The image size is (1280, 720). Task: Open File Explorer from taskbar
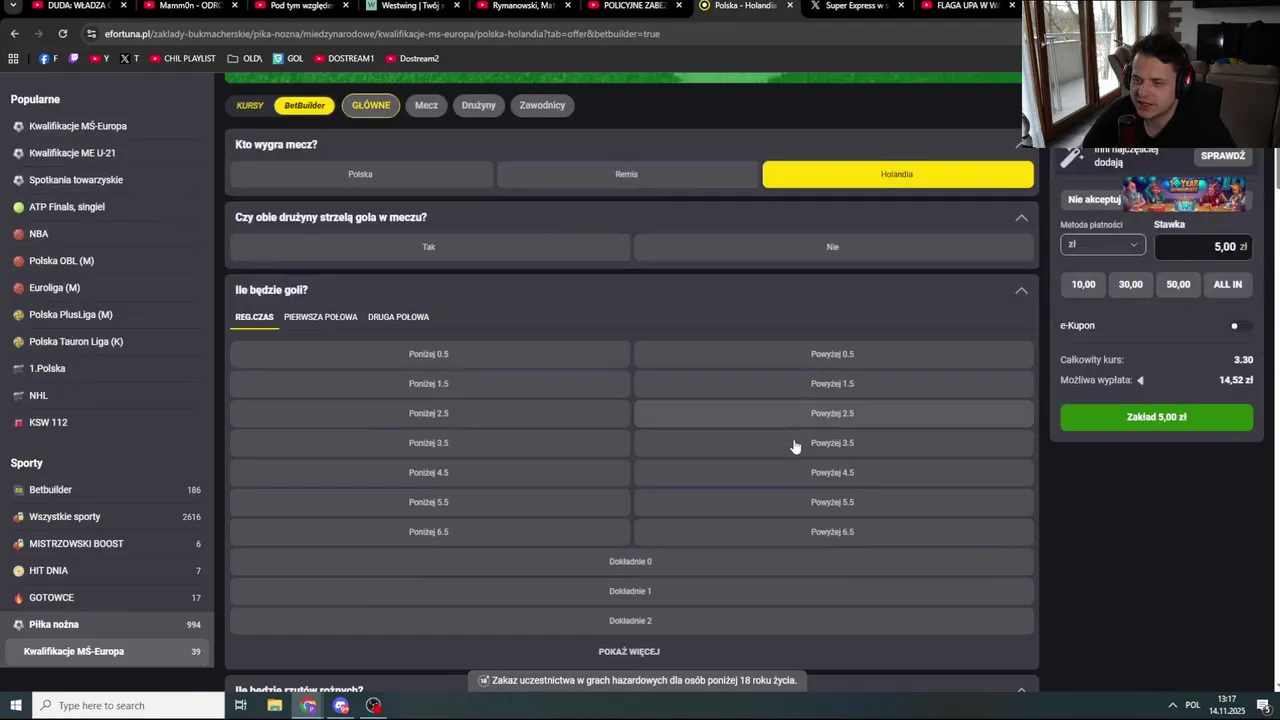274,705
